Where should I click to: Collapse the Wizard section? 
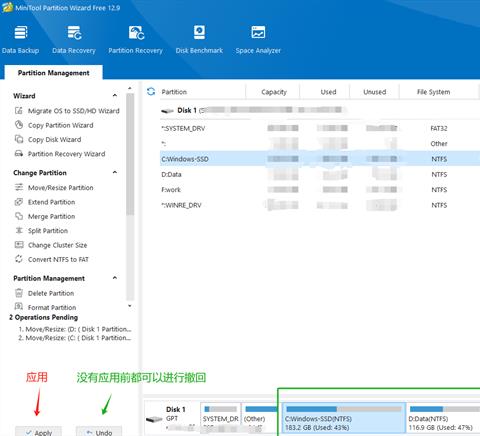(x=115, y=96)
